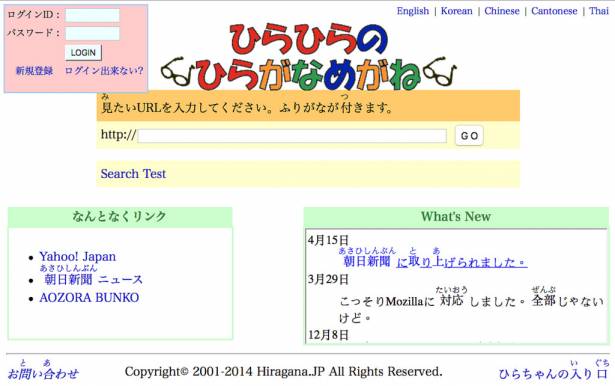The width and height of the screenshot is (615, 386).
Task: Open the Yahoo! Japan link
Action: (78, 257)
